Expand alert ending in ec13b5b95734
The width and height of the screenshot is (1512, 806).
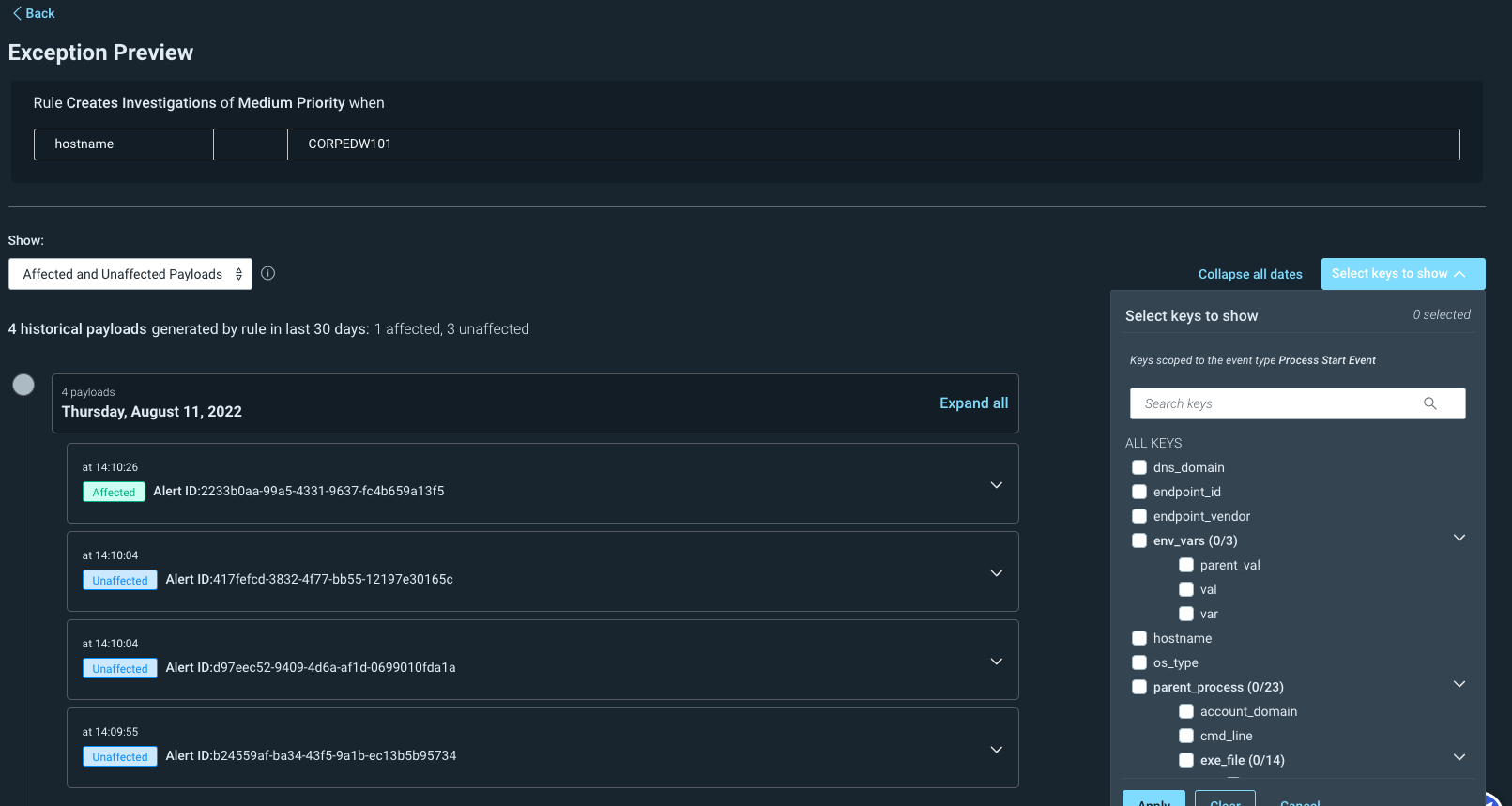996,750
